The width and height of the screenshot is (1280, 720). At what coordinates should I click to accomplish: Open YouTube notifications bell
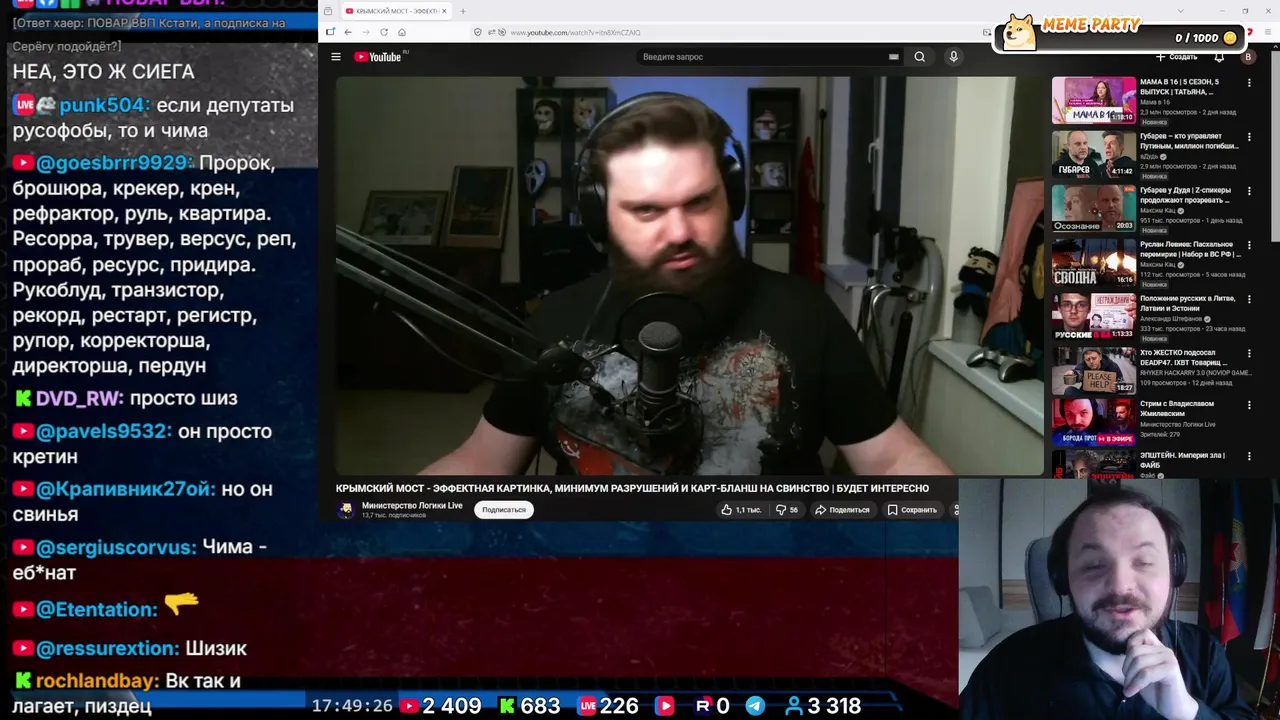(x=1218, y=57)
